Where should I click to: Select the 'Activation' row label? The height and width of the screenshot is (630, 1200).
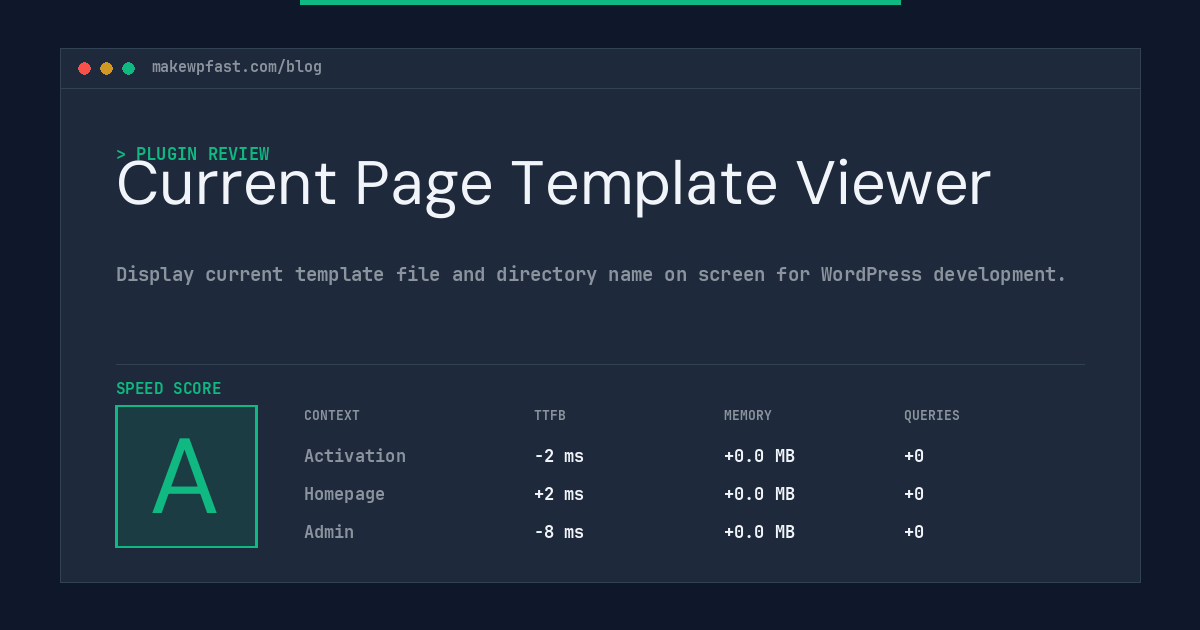pos(355,456)
